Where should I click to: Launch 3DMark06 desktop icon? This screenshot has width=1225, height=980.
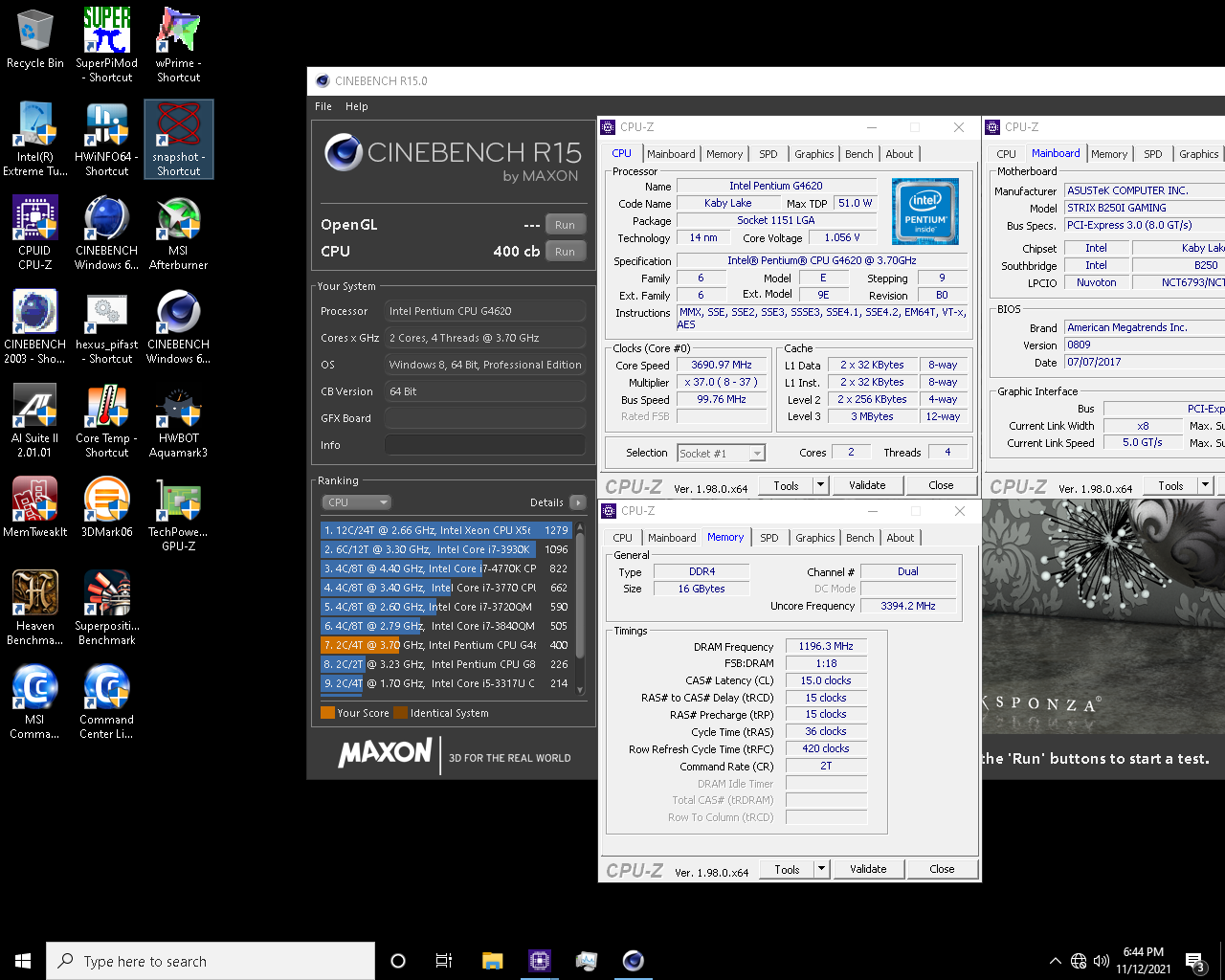(106, 507)
